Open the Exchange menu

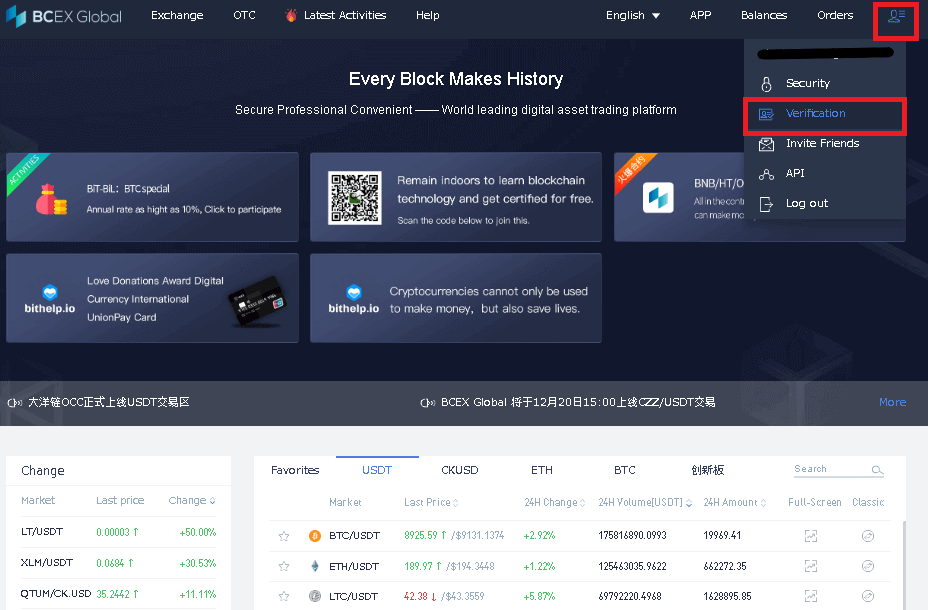point(177,15)
